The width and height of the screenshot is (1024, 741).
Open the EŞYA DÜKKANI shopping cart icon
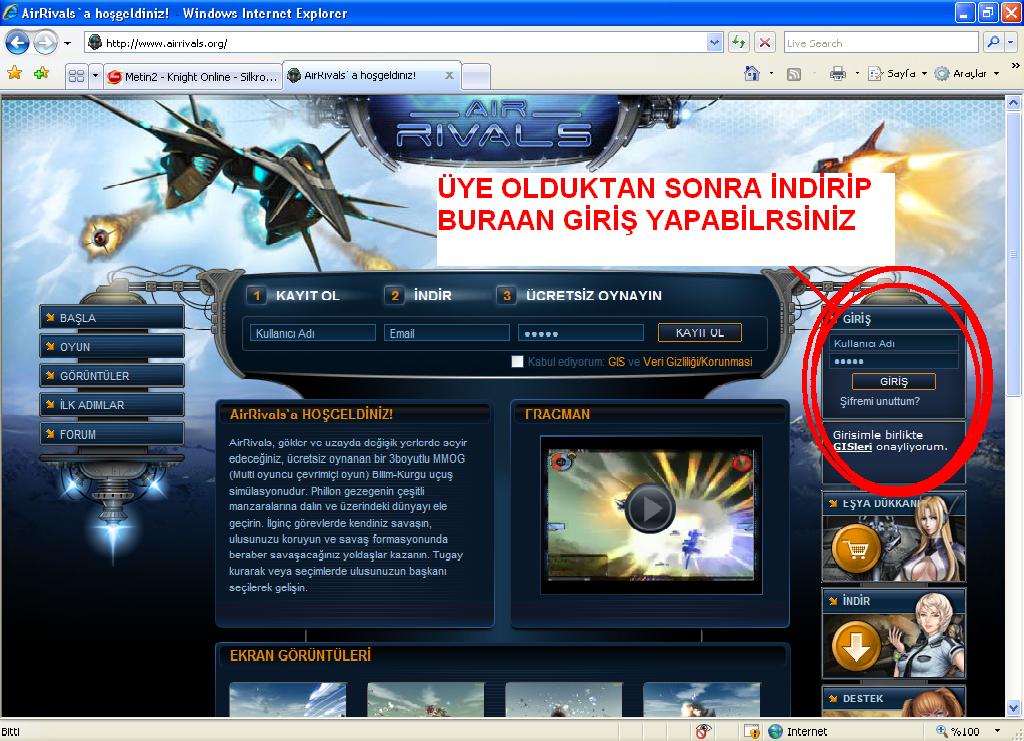coord(856,550)
